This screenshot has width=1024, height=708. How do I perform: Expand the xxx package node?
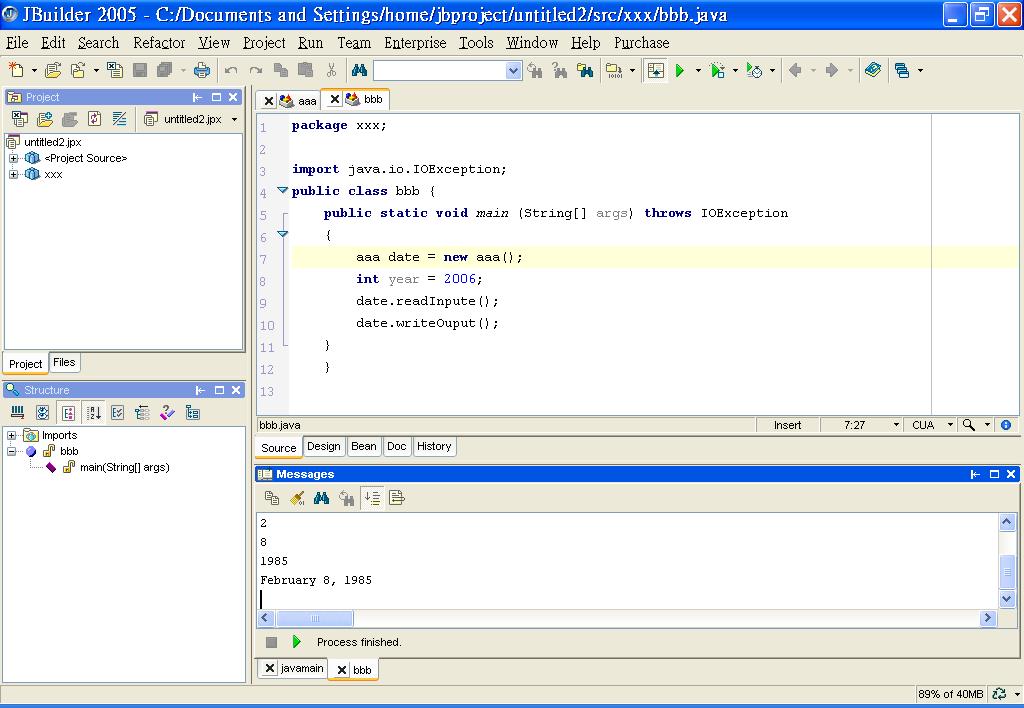tap(13, 174)
